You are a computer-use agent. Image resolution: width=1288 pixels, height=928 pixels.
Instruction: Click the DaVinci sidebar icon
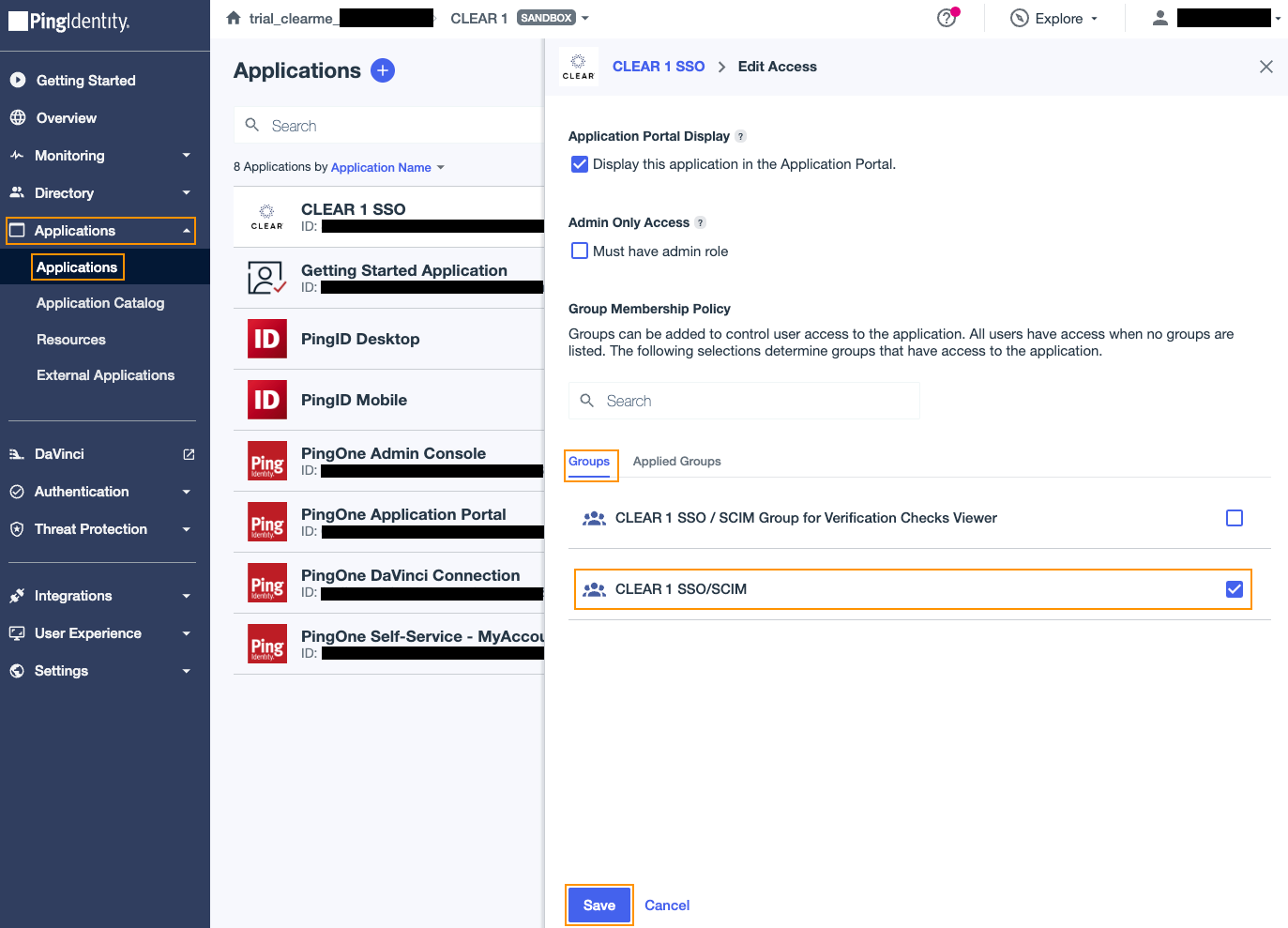pos(17,454)
